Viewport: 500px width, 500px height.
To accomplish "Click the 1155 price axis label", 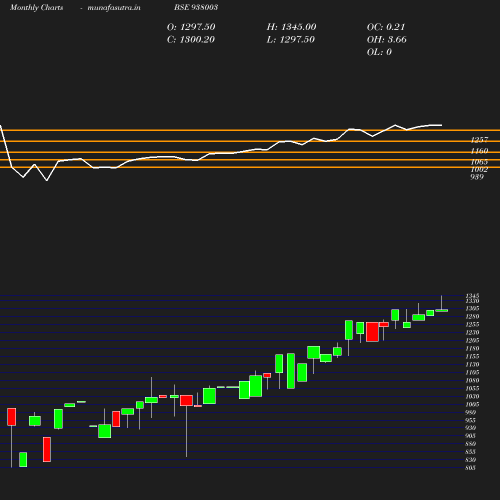I will tap(472, 356).
